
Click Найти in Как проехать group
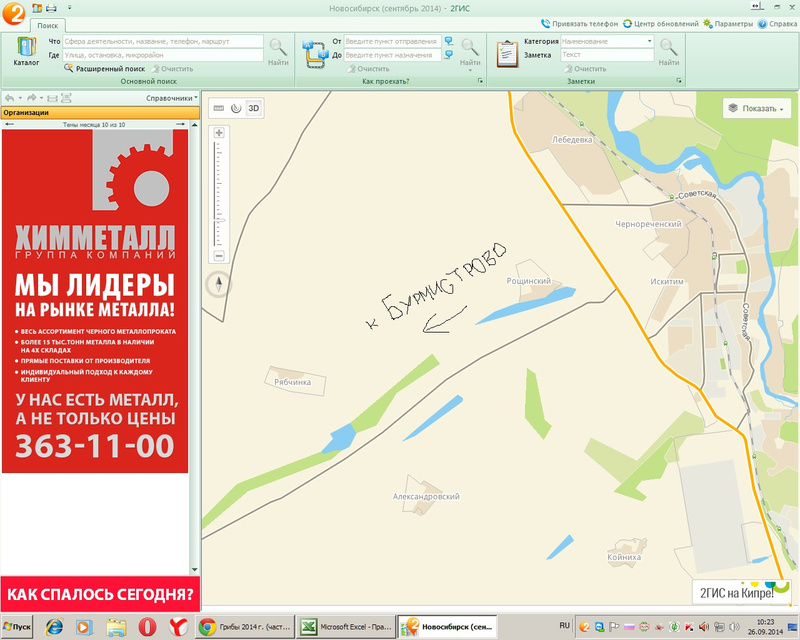click(x=470, y=52)
